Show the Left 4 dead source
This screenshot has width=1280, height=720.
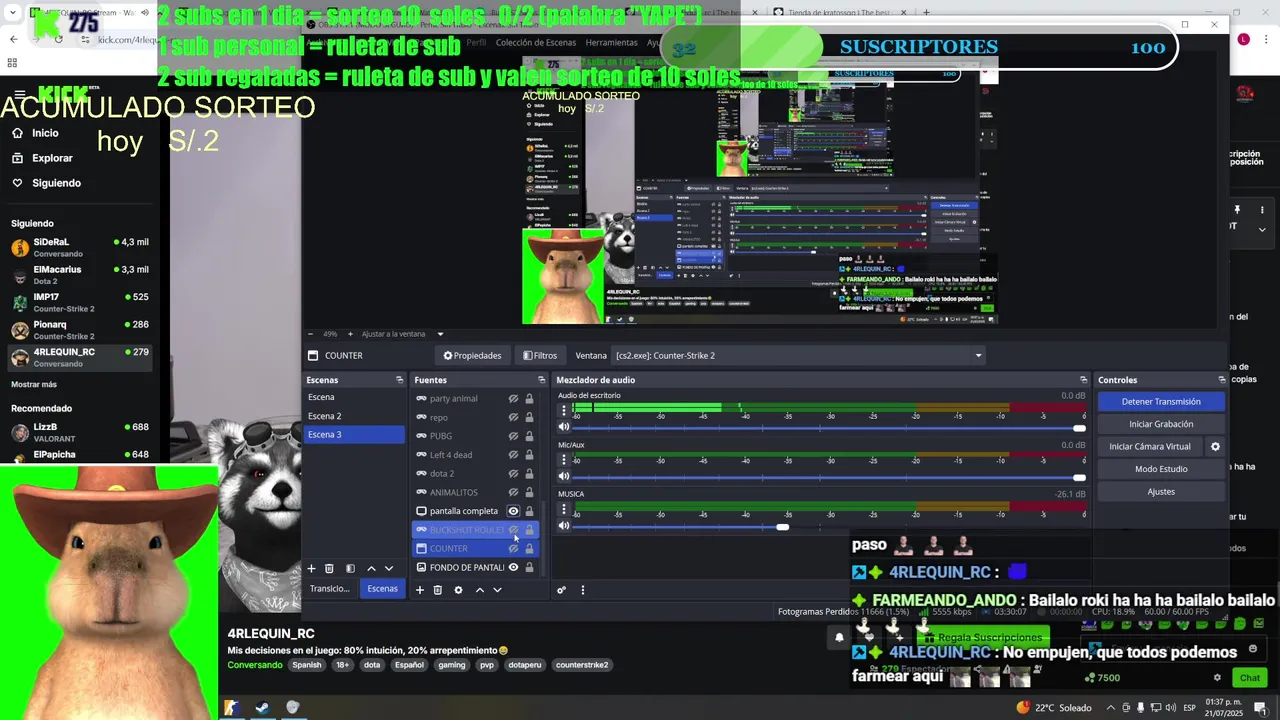click(513, 455)
